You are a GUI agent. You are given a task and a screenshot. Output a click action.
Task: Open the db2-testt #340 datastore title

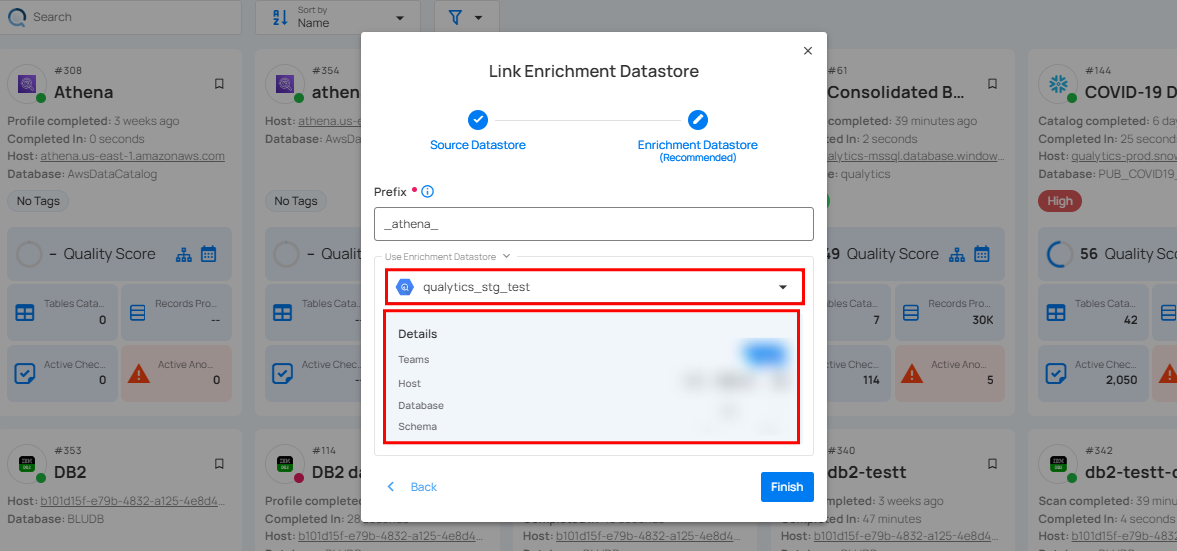pos(867,473)
